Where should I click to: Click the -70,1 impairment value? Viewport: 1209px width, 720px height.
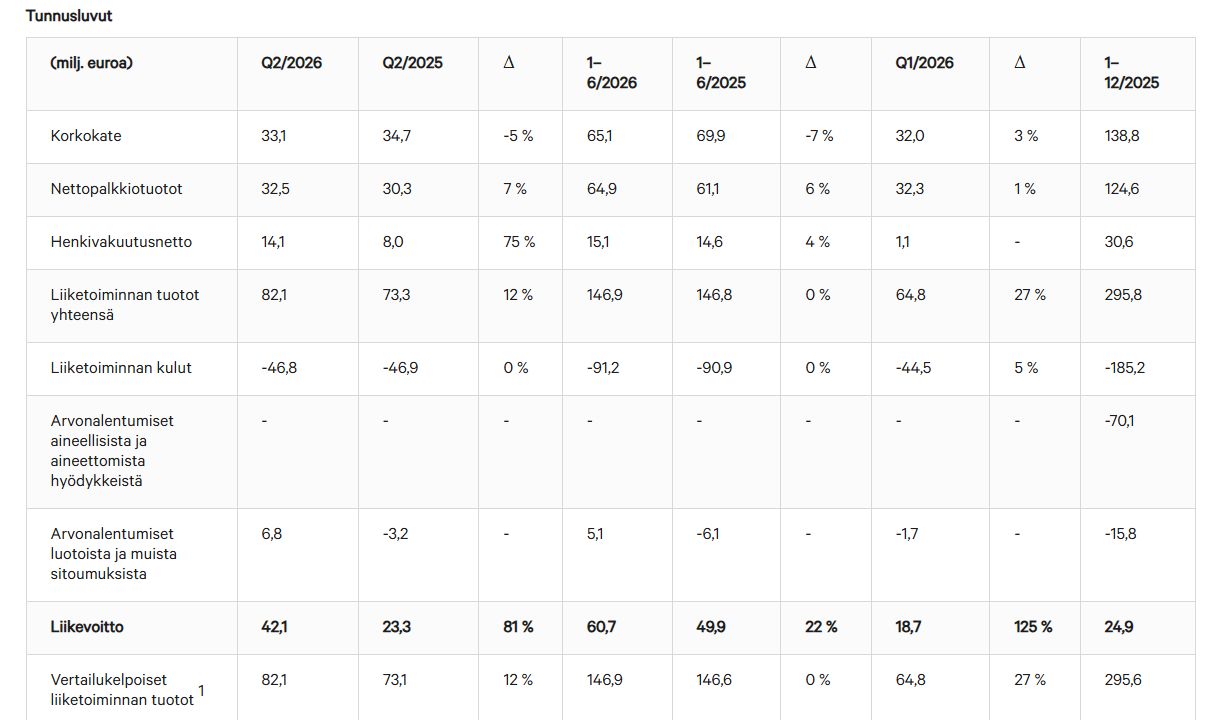click(x=1119, y=421)
